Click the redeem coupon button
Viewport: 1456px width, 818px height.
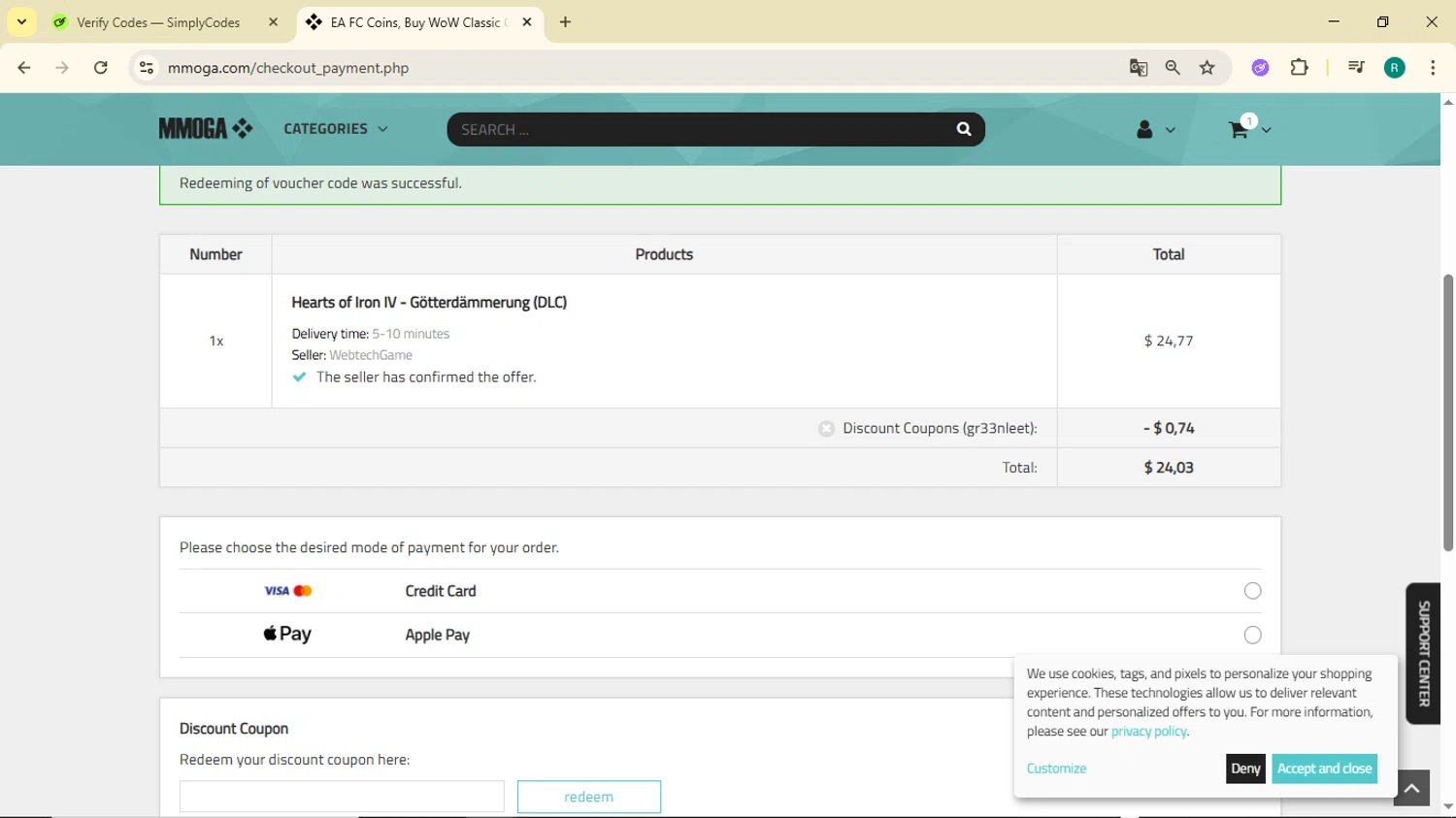tap(588, 797)
